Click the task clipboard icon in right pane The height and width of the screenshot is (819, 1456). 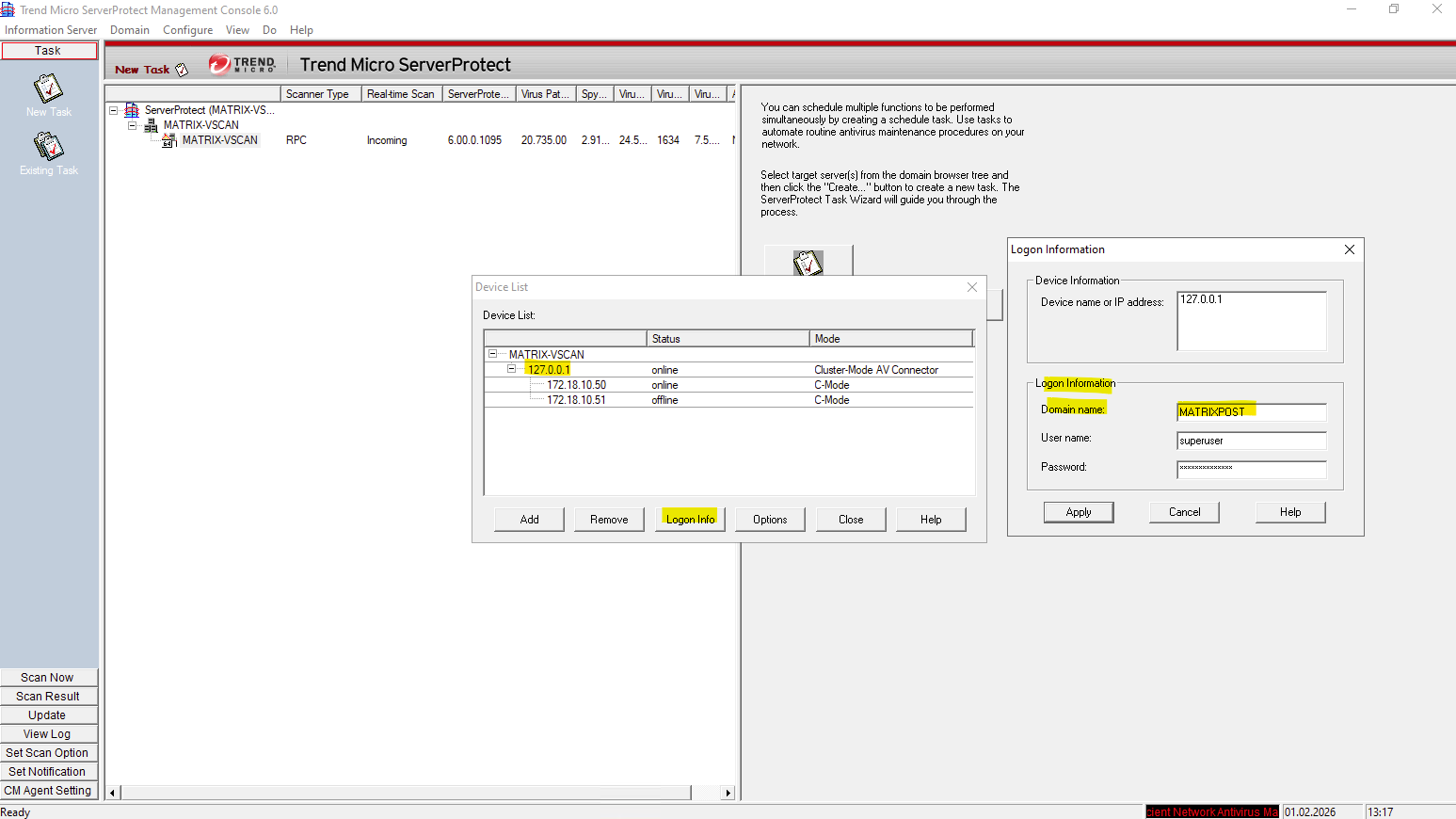(x=808, y=263)
